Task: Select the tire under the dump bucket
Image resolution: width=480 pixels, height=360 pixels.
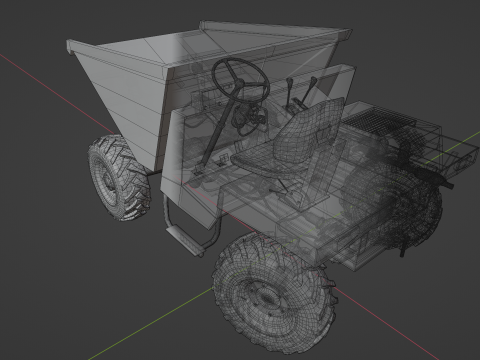Action: pyautogui.click(x=119, y=177)
